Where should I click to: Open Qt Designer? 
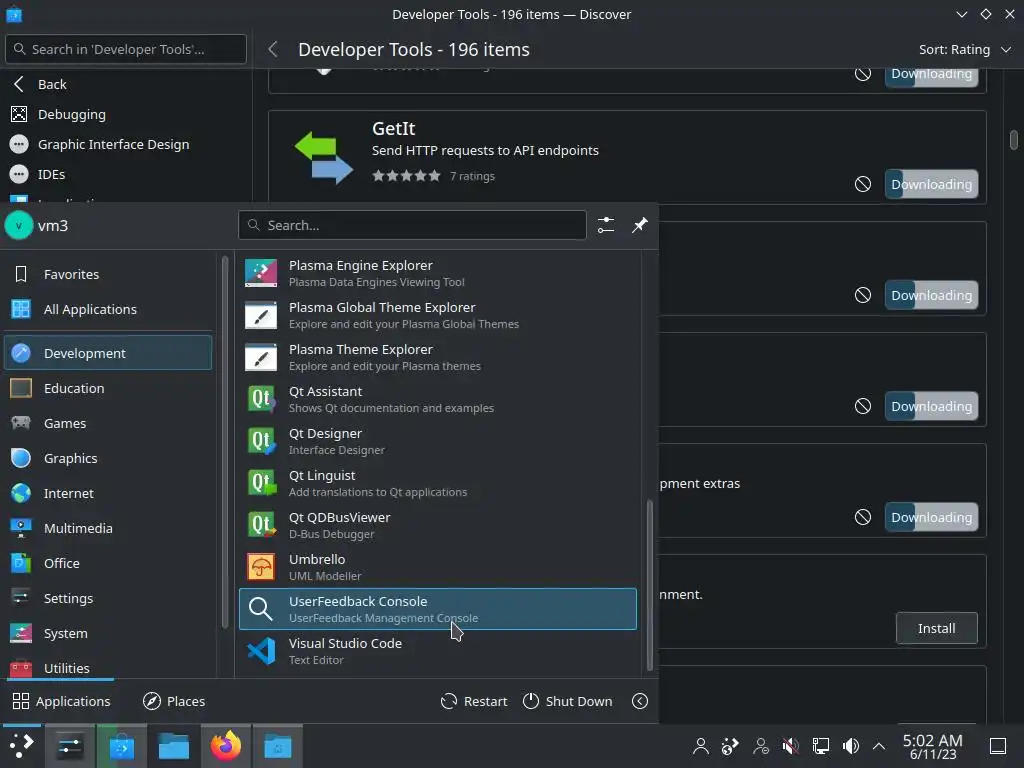click(x=438, y=441)
